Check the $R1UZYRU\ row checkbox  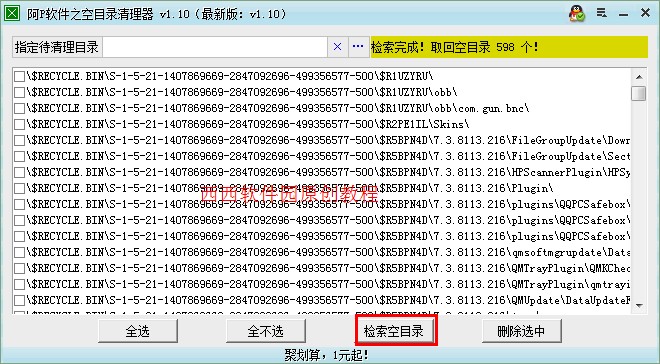tap(19, 77)
